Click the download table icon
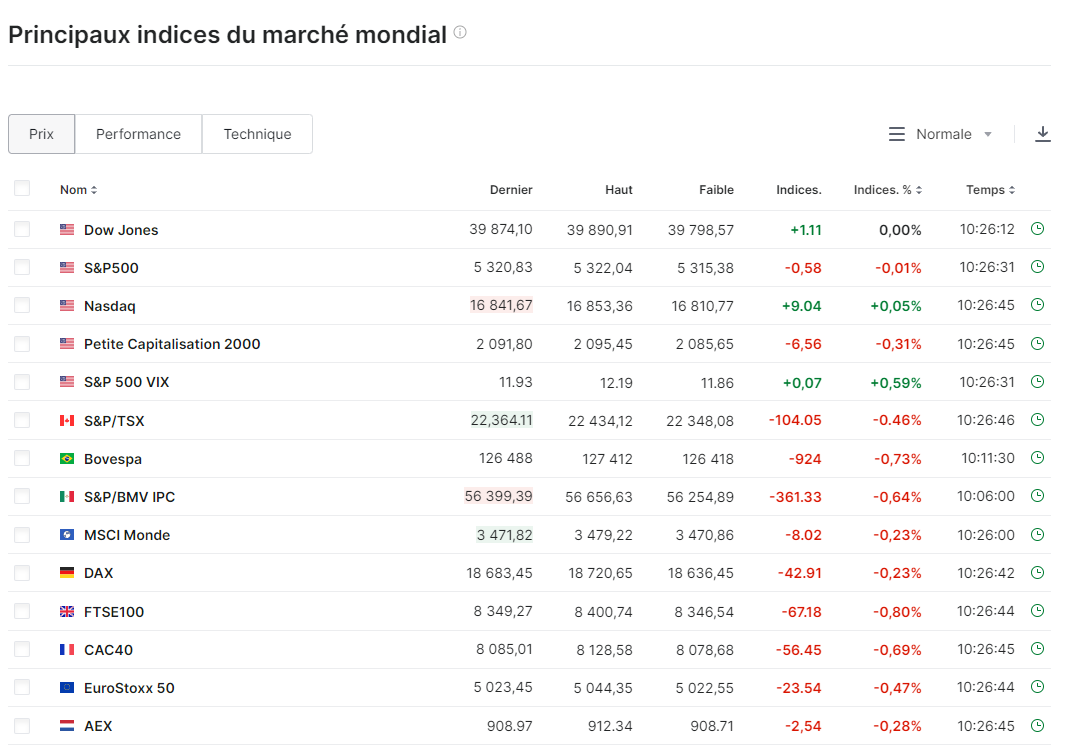The image size is (1066, 745). point(1043,134)
